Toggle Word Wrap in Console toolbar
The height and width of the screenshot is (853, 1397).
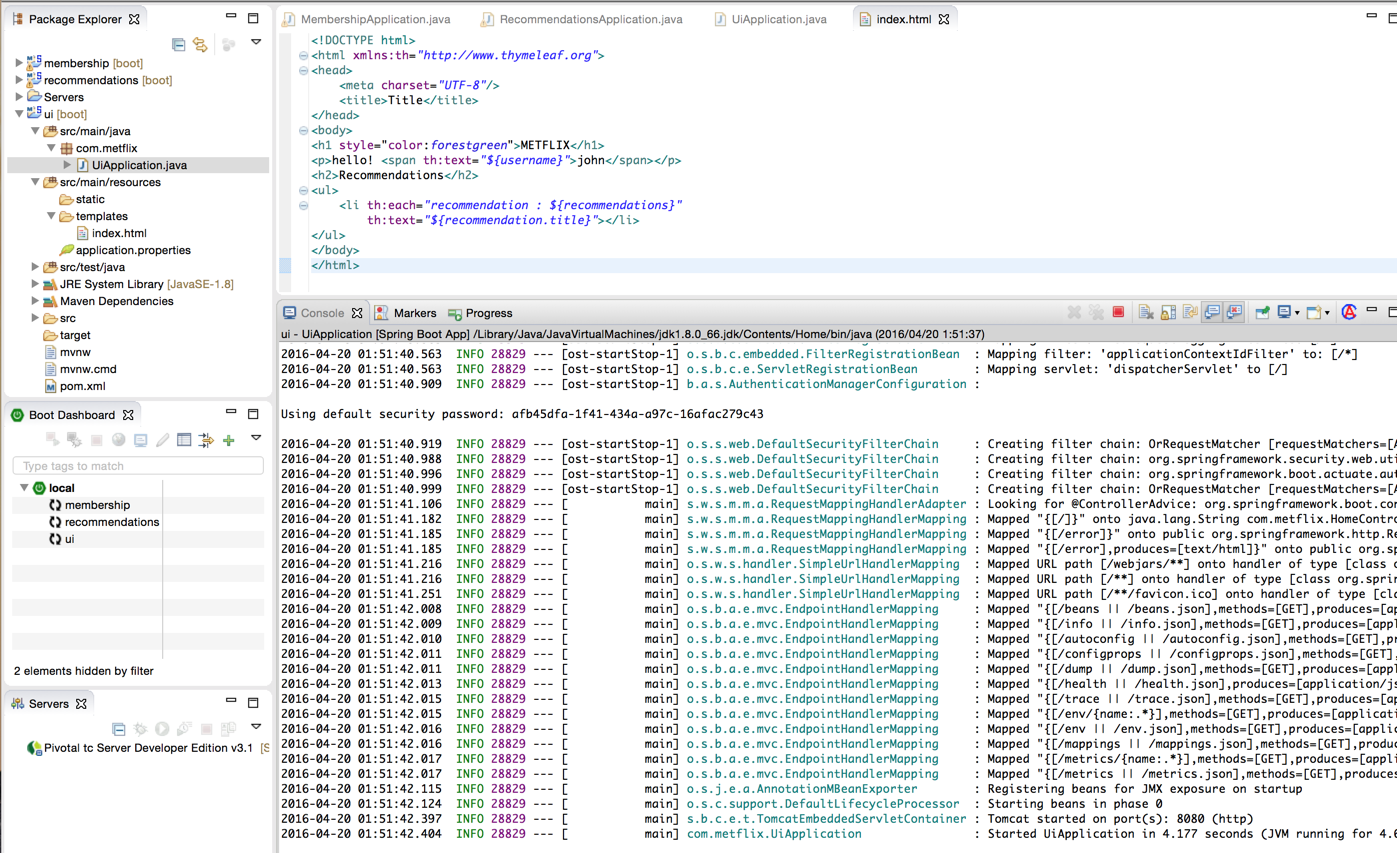pyautogui.click(x=1190, y=312)
